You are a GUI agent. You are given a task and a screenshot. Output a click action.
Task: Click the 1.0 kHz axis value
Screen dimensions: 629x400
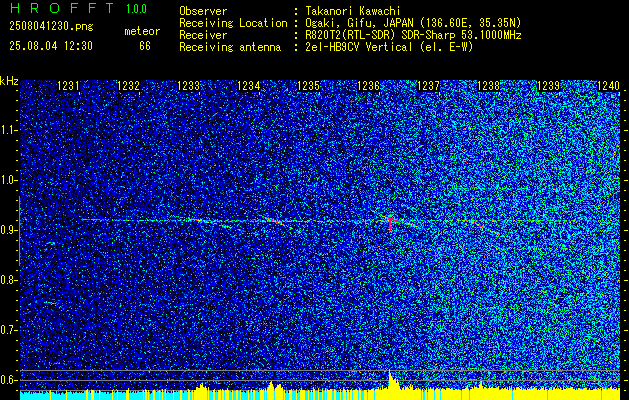[x=7, y=180]
